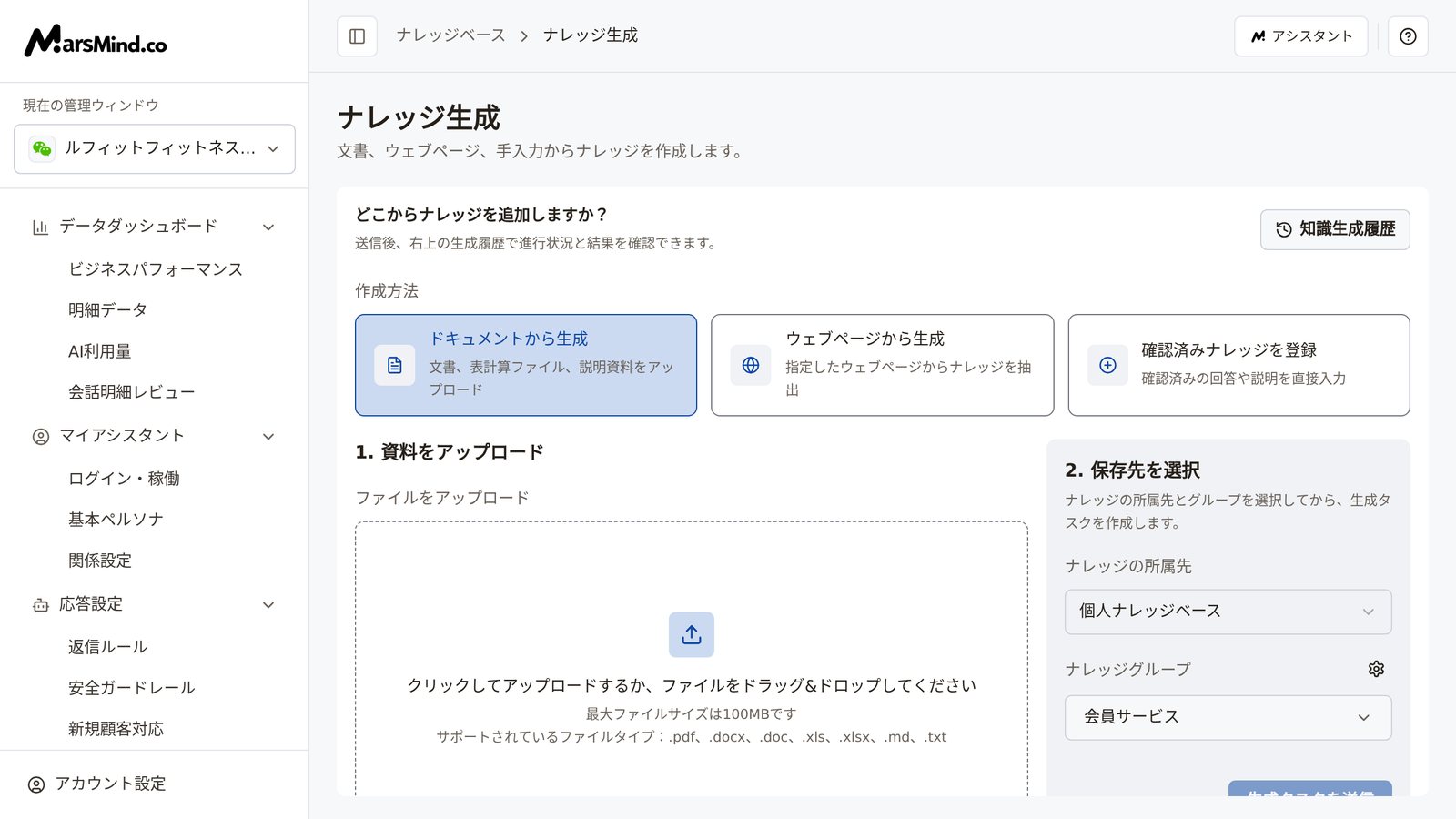The width and height of the screenshot is (1456, 819).
Task: Open ナレッジグループ gear settings icon
Action: [1376, 669]
